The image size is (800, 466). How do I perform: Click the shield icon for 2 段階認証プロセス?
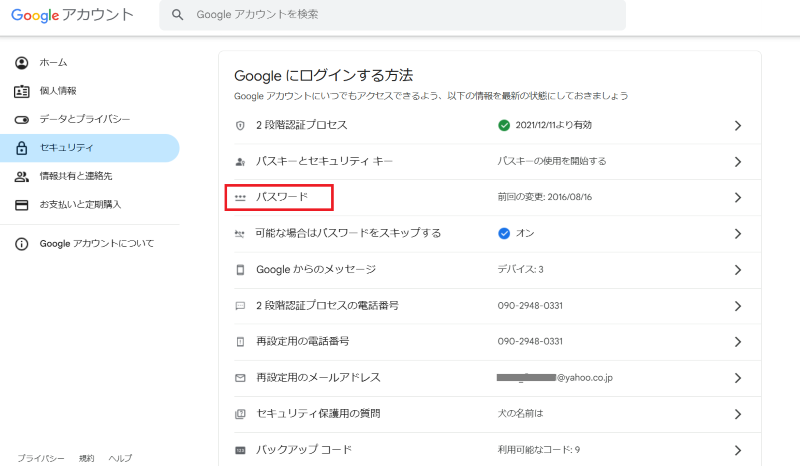pos(240,126)
